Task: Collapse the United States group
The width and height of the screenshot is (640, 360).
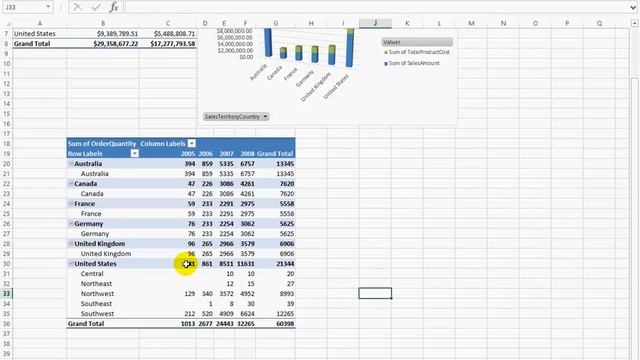Action: click(71, 263)
